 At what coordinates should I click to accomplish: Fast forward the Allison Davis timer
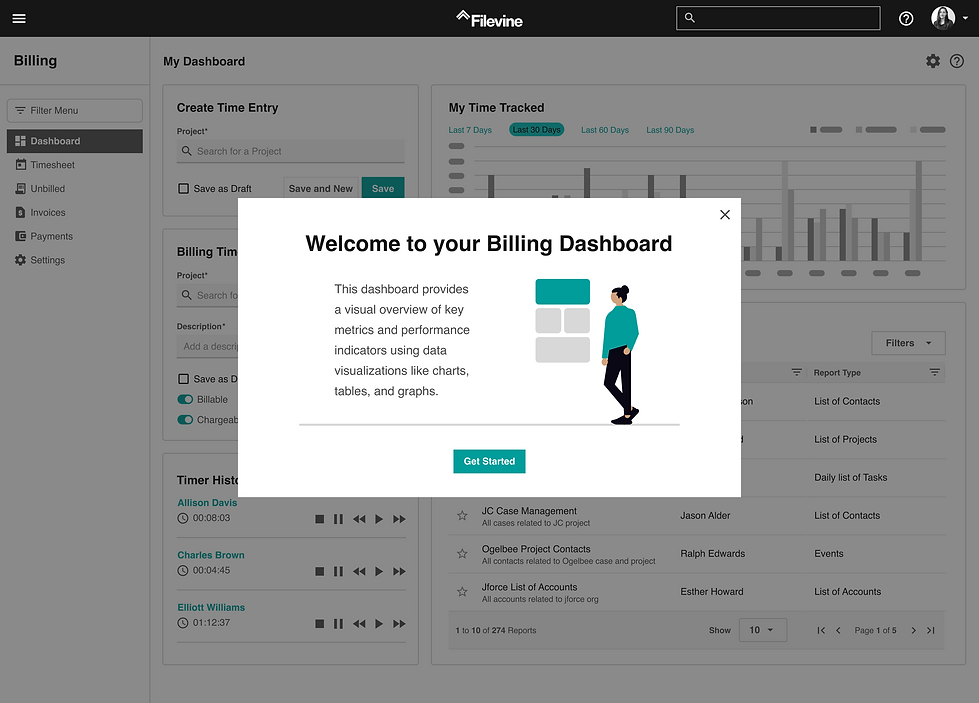point(400,519)
